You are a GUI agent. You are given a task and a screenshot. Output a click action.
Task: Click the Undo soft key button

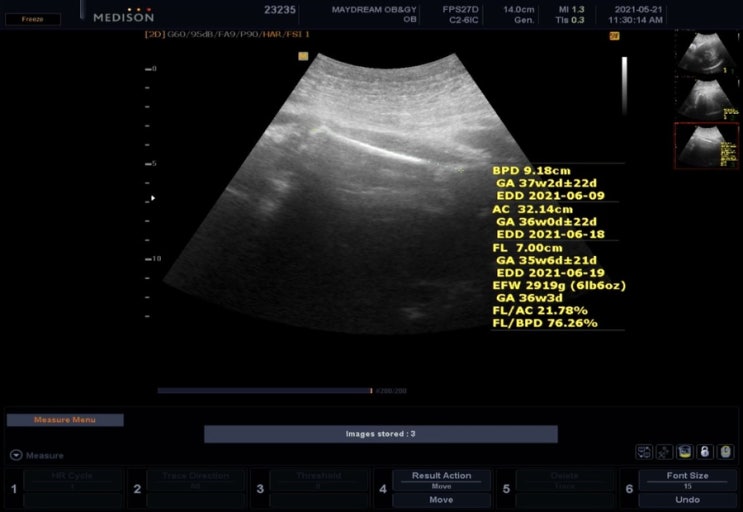click(687, 500)
